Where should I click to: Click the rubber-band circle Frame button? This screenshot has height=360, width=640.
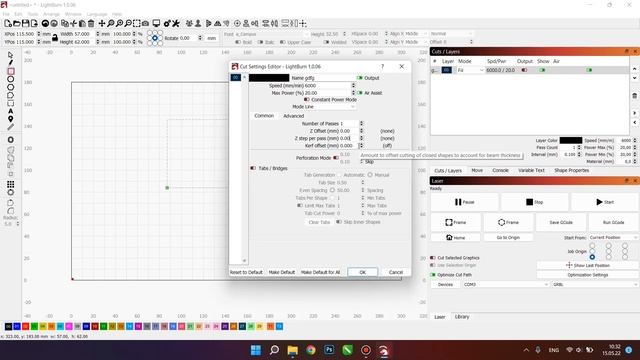[x=508, y=222]
